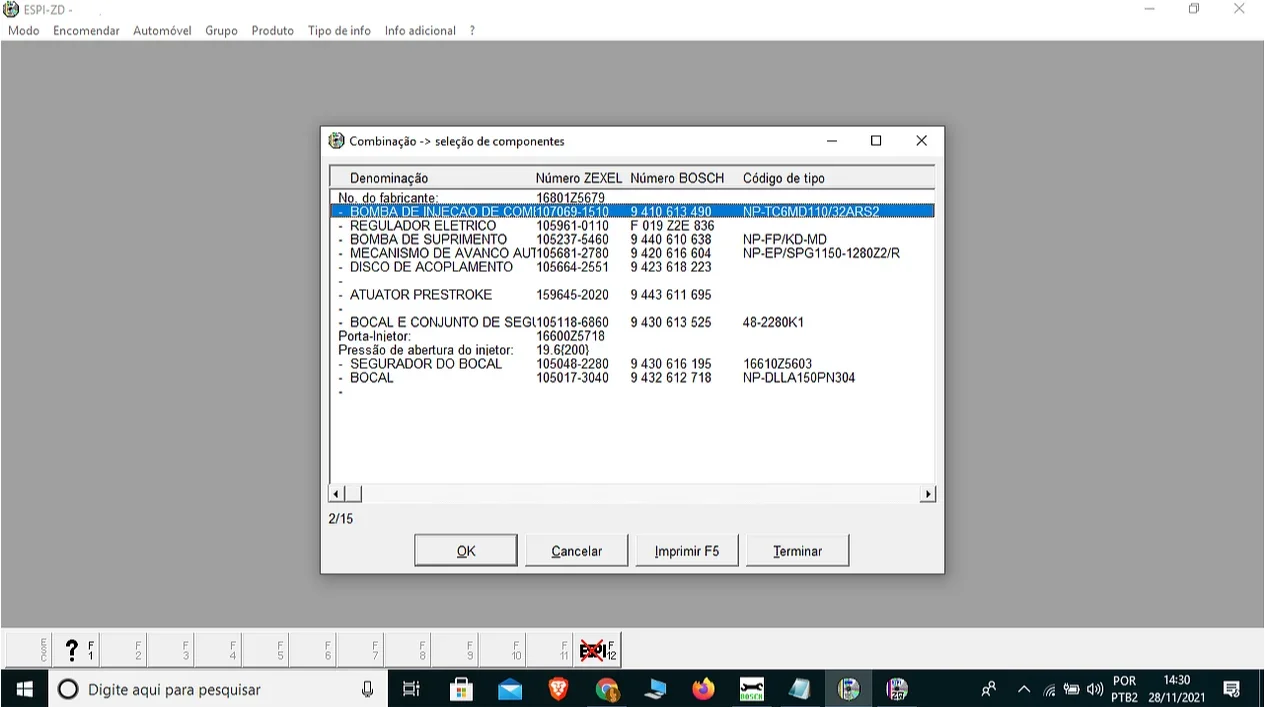Image resolution: width=1265 pixels, height=707 pixels.
Task: Open the Encomendar menu
Action: point(86,31)
